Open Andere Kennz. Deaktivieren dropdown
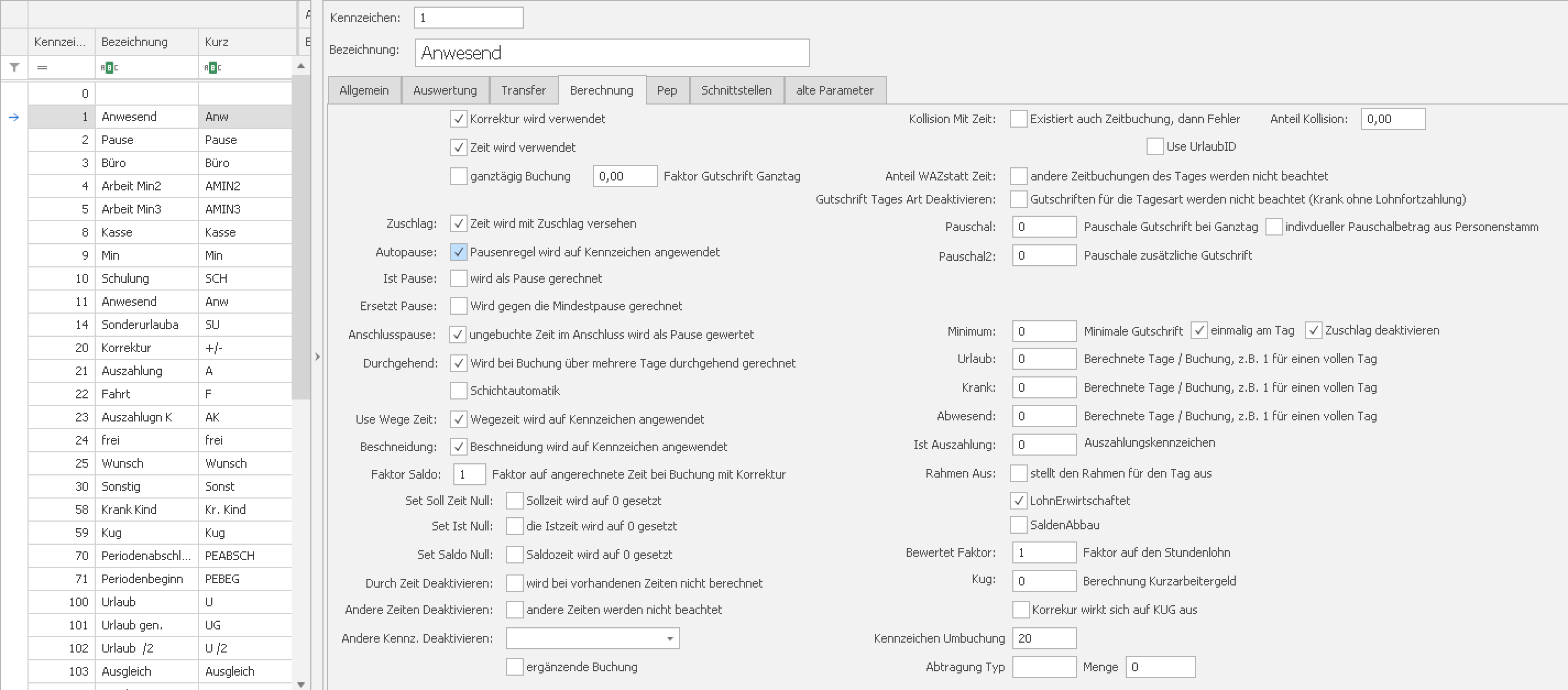 (670, 638)
